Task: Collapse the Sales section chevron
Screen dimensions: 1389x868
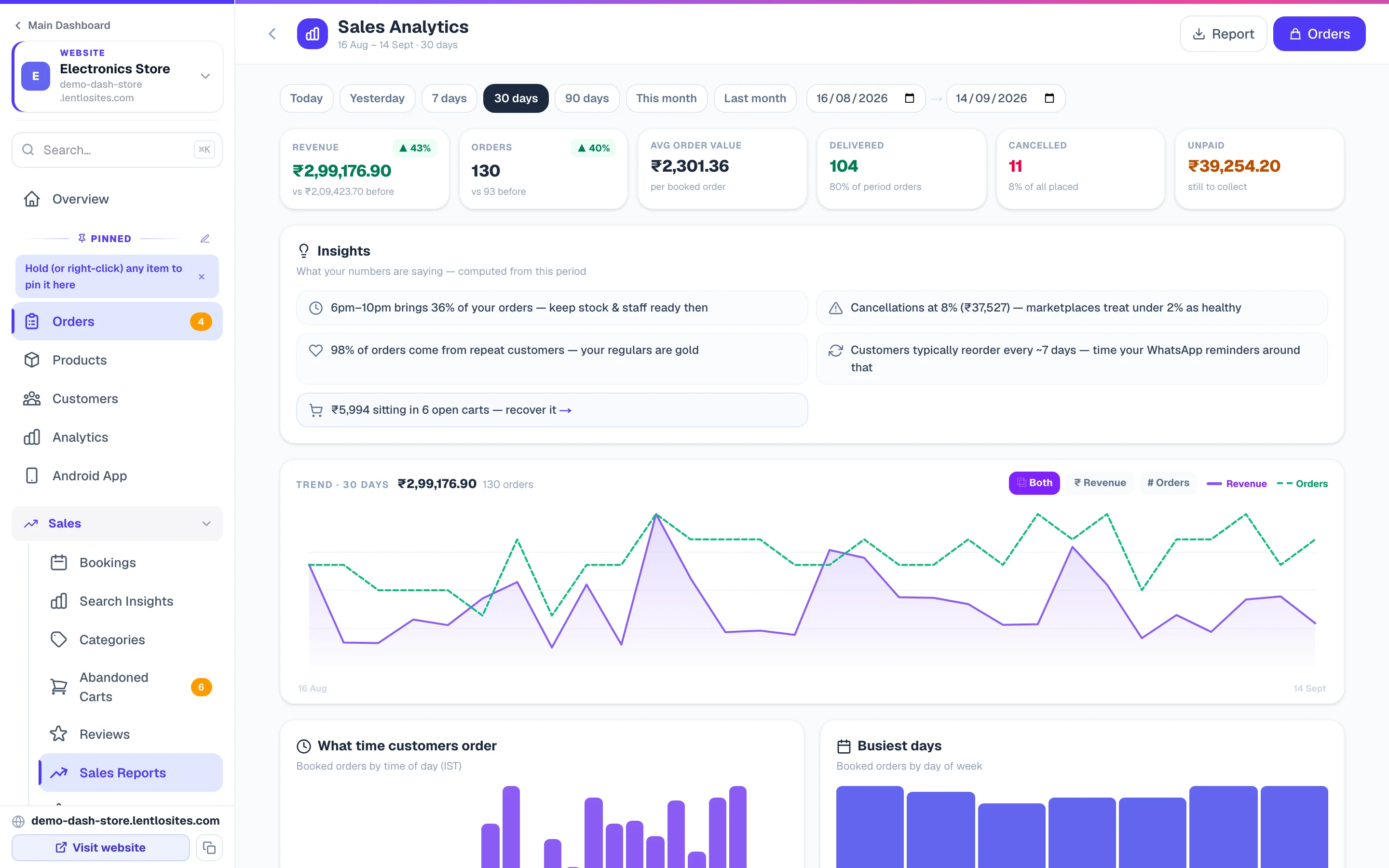Action: tap(206, 524)
